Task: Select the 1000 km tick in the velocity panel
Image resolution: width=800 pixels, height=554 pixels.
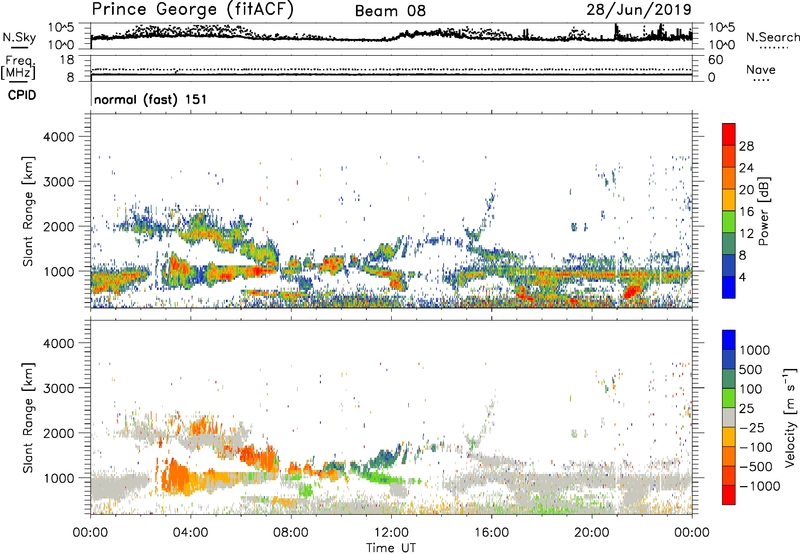Action: [59, 478]
